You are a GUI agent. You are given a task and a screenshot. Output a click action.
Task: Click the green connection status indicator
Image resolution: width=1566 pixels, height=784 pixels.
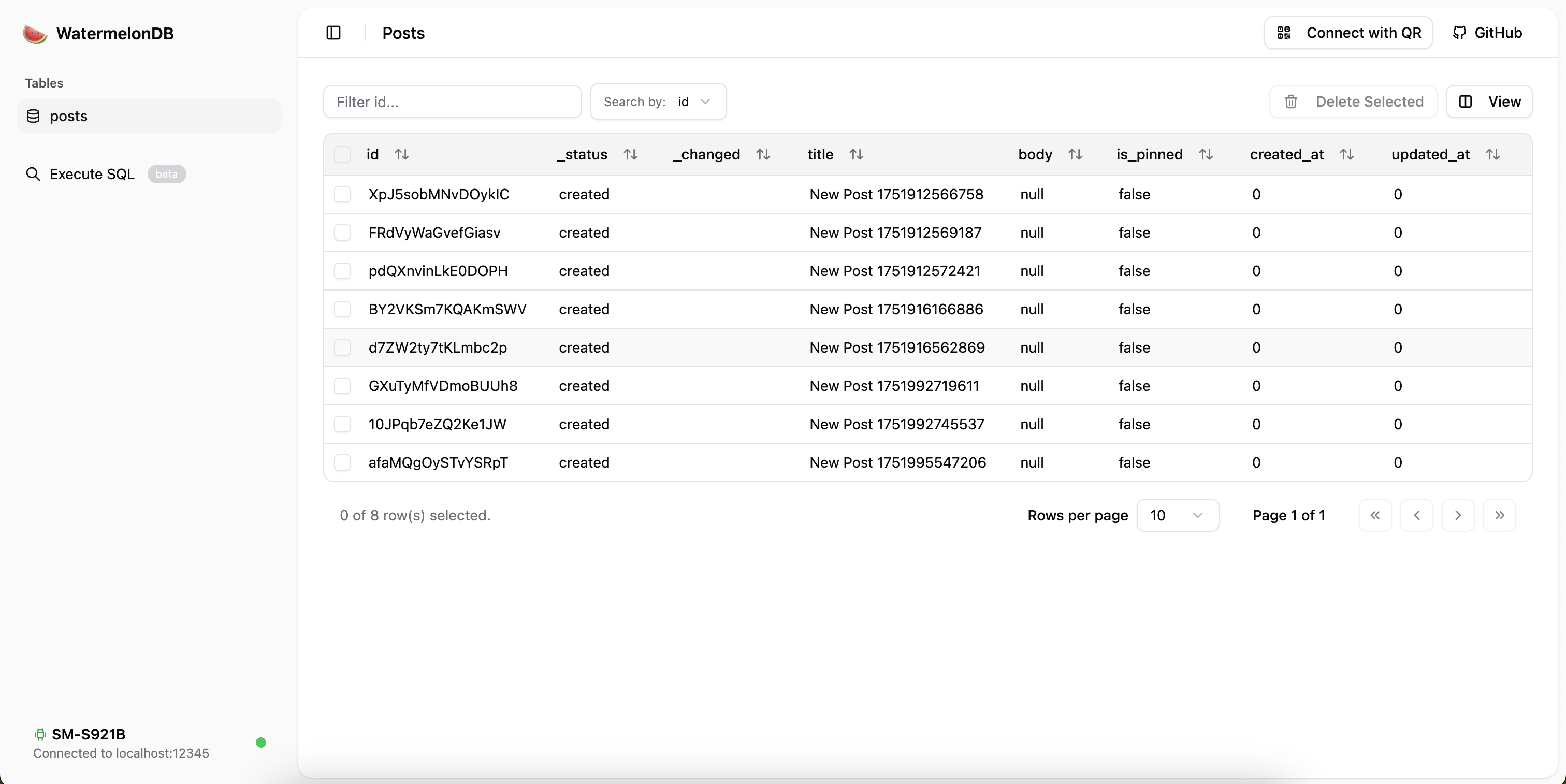tap(261, 743)
